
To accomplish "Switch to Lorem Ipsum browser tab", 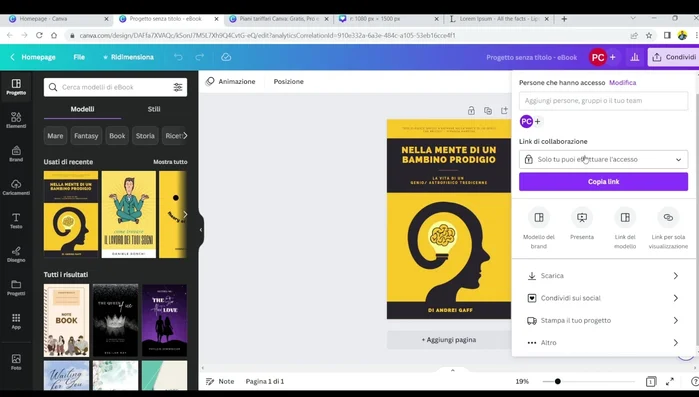I will (x=499, y=19).
